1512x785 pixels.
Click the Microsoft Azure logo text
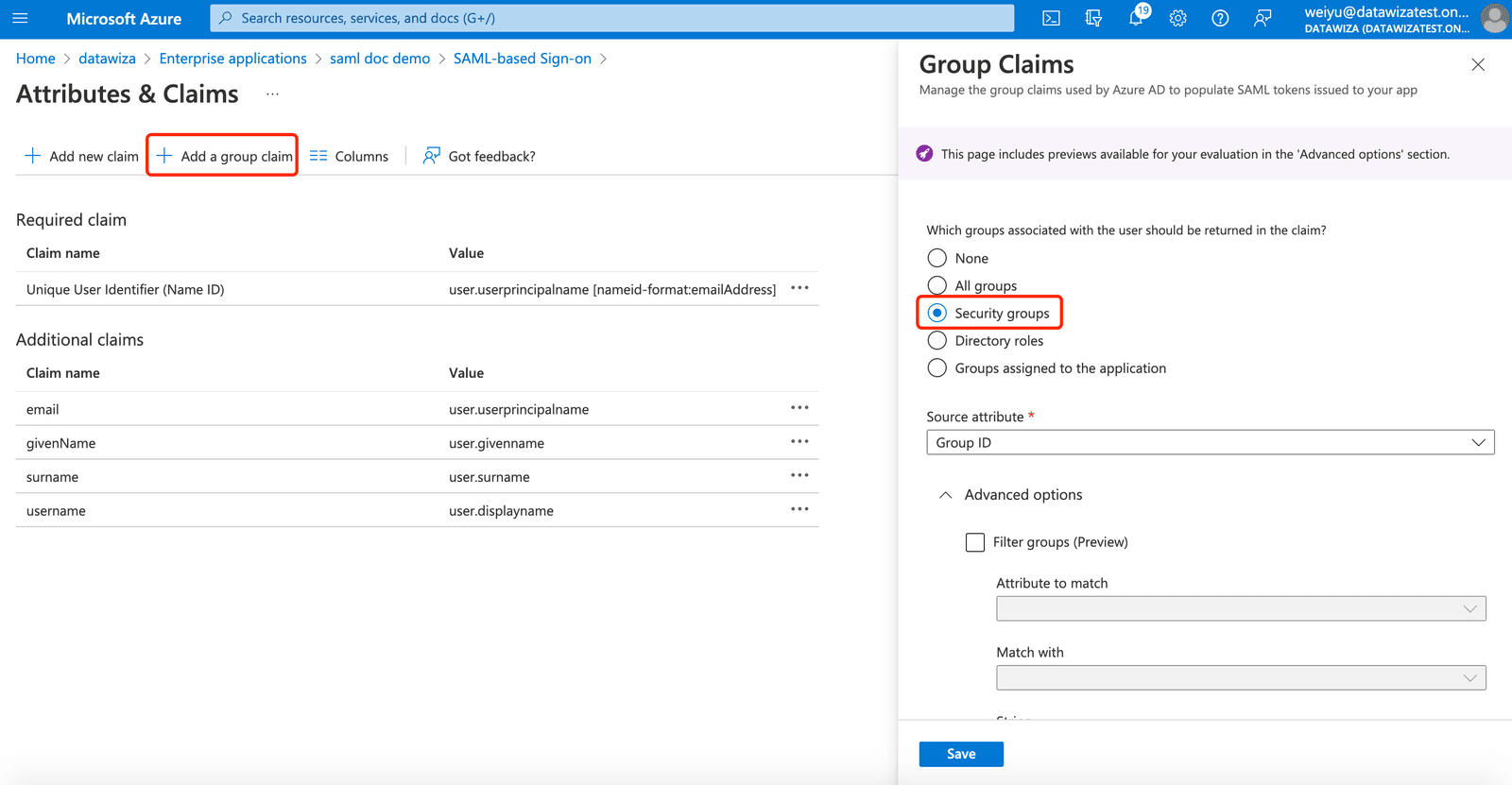[124, 18]
